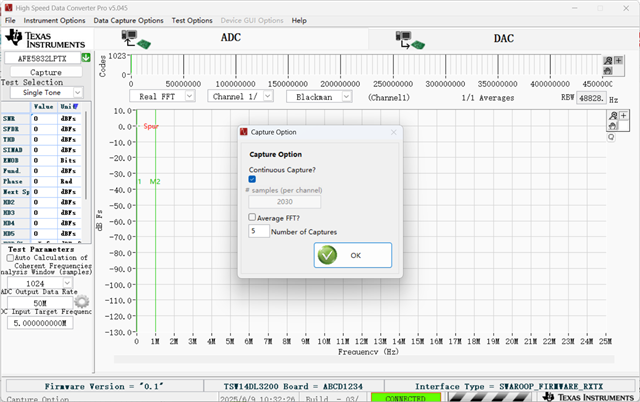Click the AFE5832LPTX device selection field
Image resolution: width=640 pixels, height=402 pixels.
pos(42,58)
